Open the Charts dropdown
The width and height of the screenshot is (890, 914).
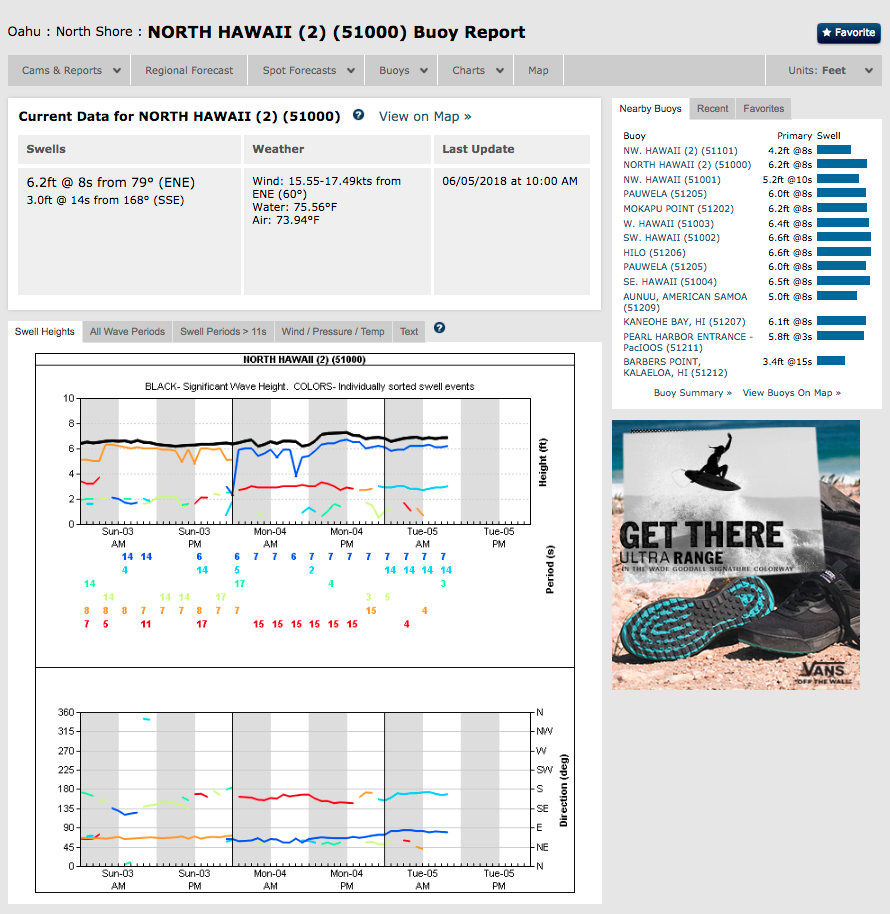pyautogui.click(x=476, y=71)
